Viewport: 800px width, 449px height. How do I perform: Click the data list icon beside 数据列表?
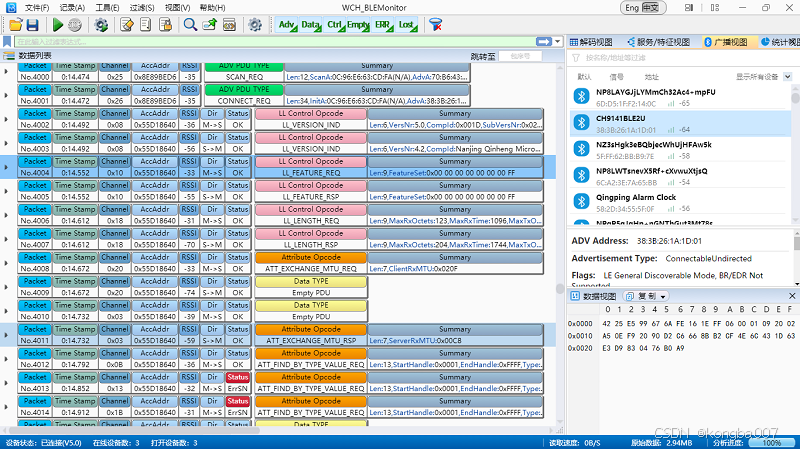pos(9,56)
